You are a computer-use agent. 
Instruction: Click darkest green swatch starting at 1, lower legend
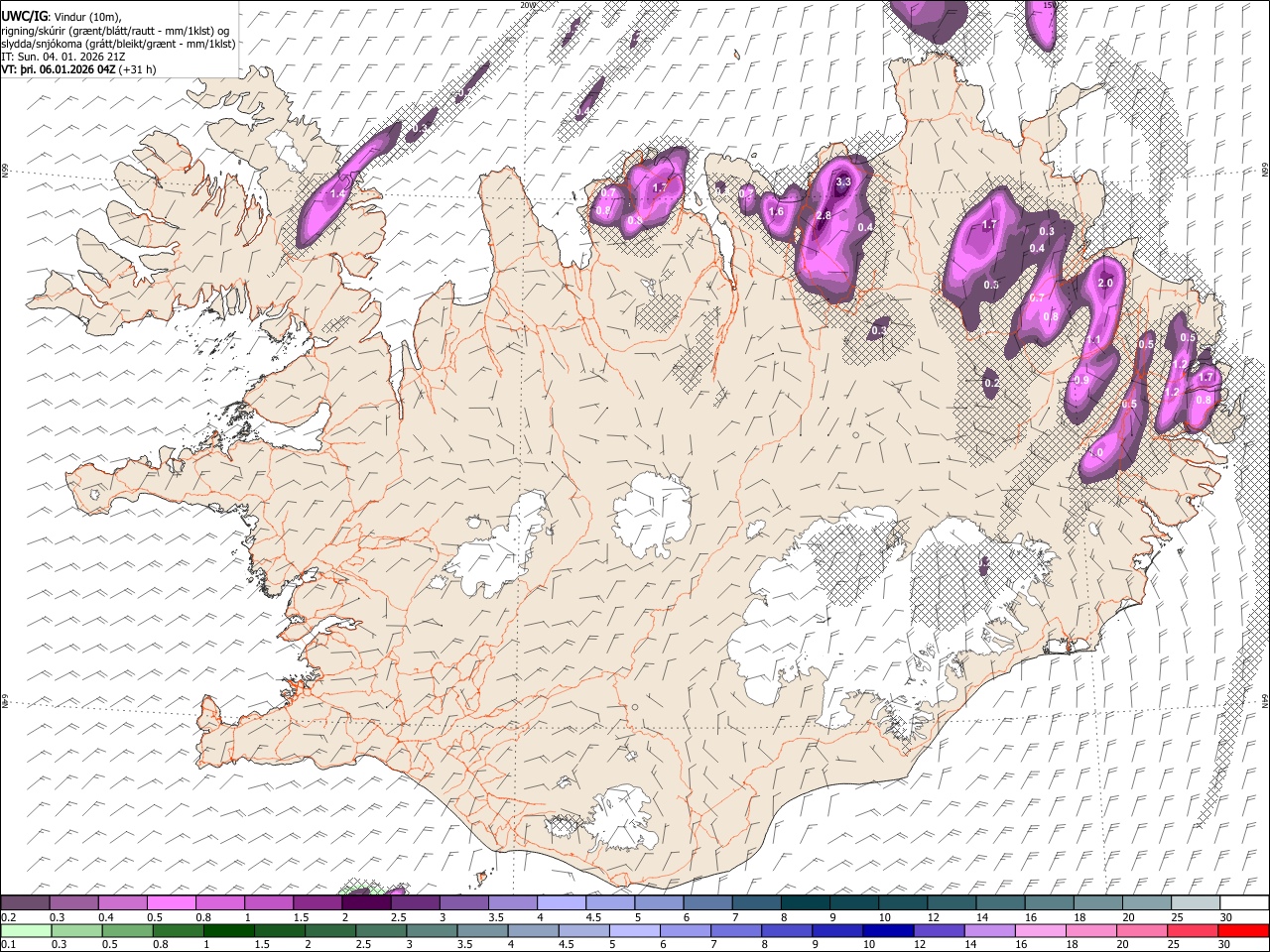tap(228, 931)
